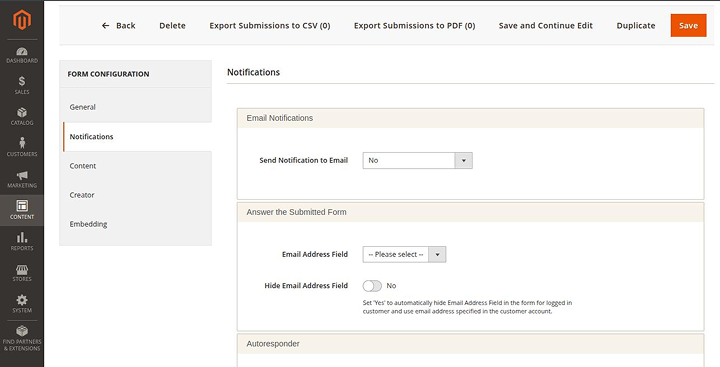Open the Stores storefront icon
Screen dimensions: 720x367
(22, 269)
